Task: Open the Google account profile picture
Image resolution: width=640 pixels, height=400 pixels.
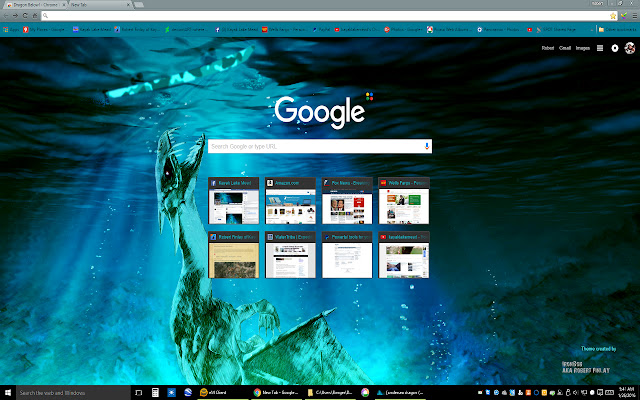Action: pos(629,48)
